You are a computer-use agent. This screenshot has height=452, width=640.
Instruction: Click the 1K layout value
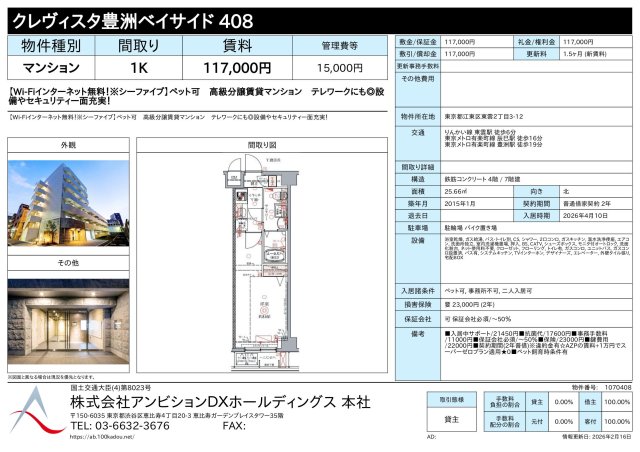tap(139, 68)
